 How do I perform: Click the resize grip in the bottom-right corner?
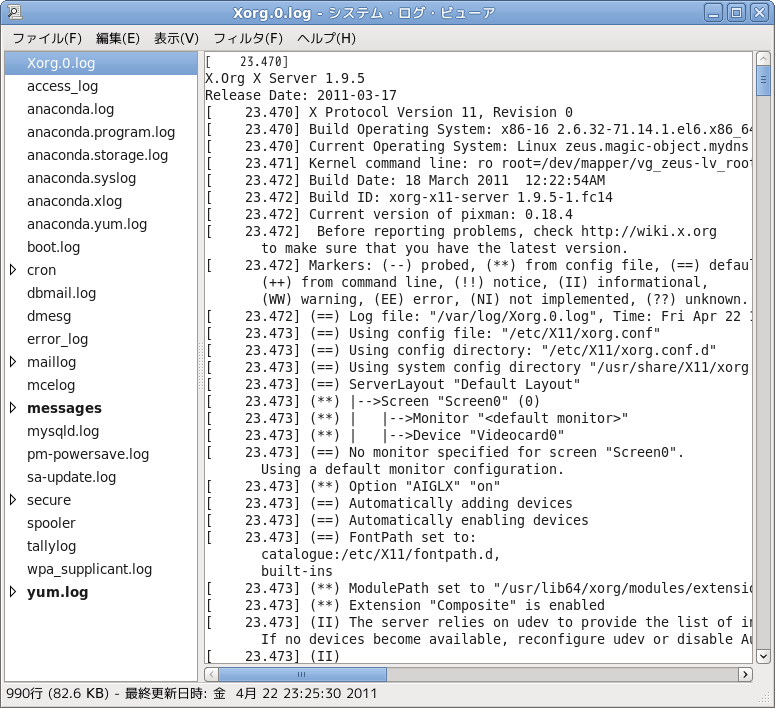pos(766,698)
